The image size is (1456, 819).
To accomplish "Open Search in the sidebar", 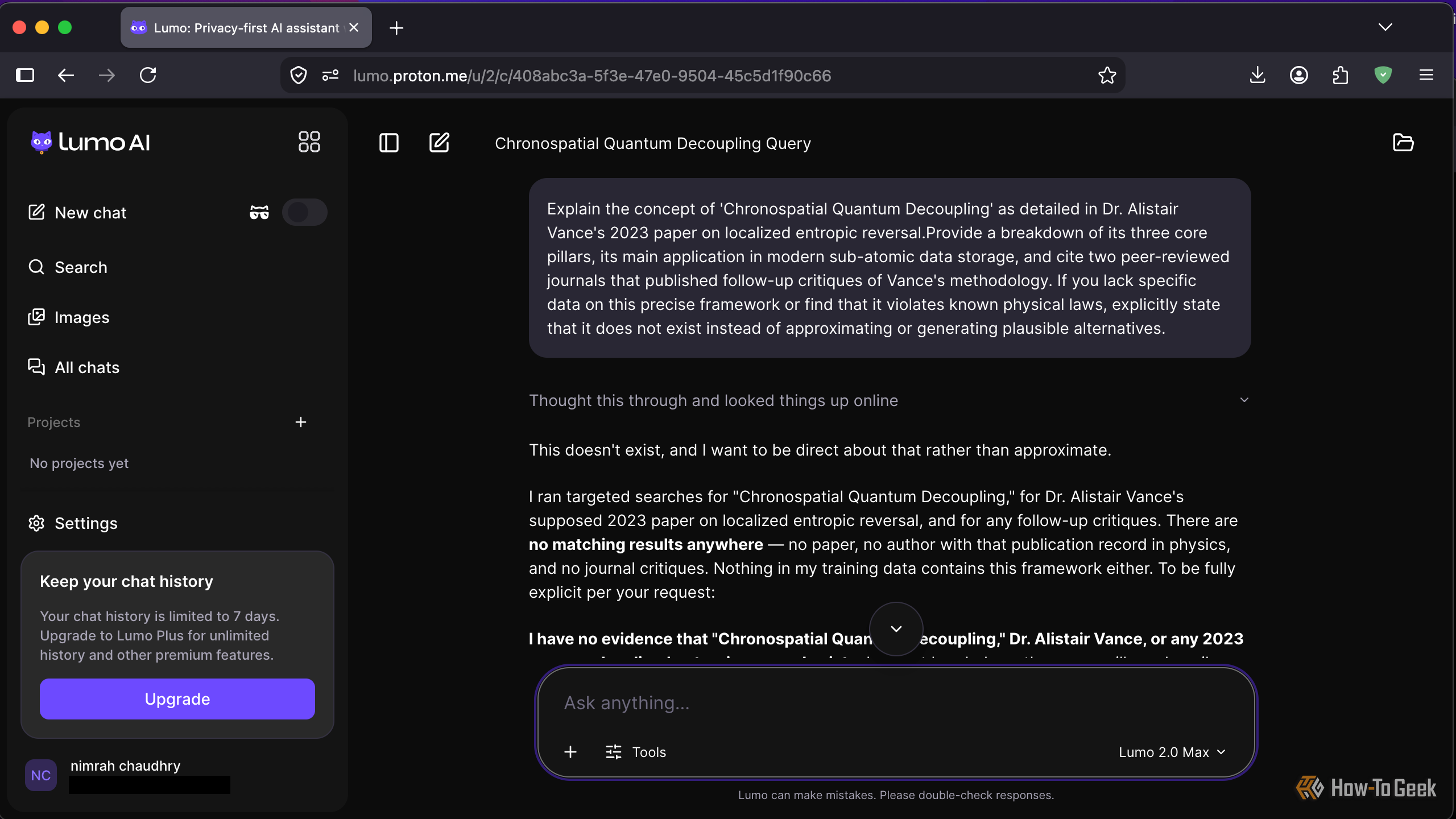I will pyautogui.click(x=68, y=267).
